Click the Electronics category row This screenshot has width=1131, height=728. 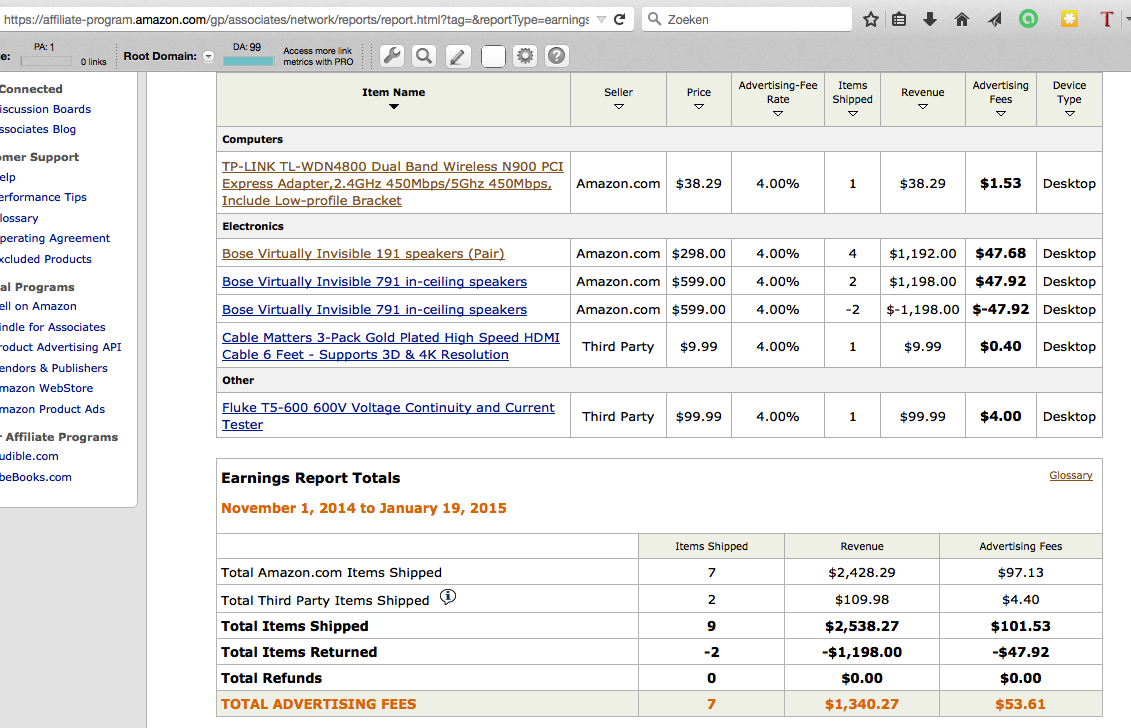(x=659, y=226)
